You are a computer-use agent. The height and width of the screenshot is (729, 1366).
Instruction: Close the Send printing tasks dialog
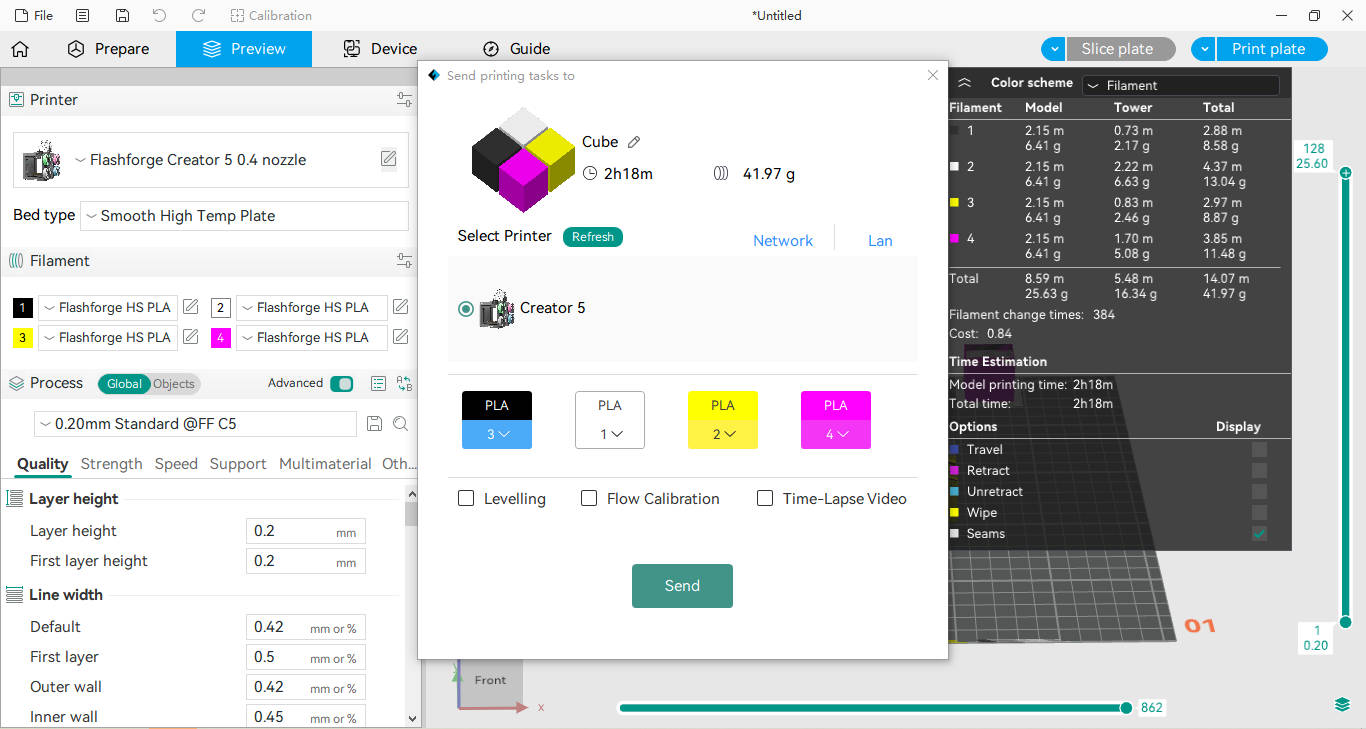click(933, 75)
